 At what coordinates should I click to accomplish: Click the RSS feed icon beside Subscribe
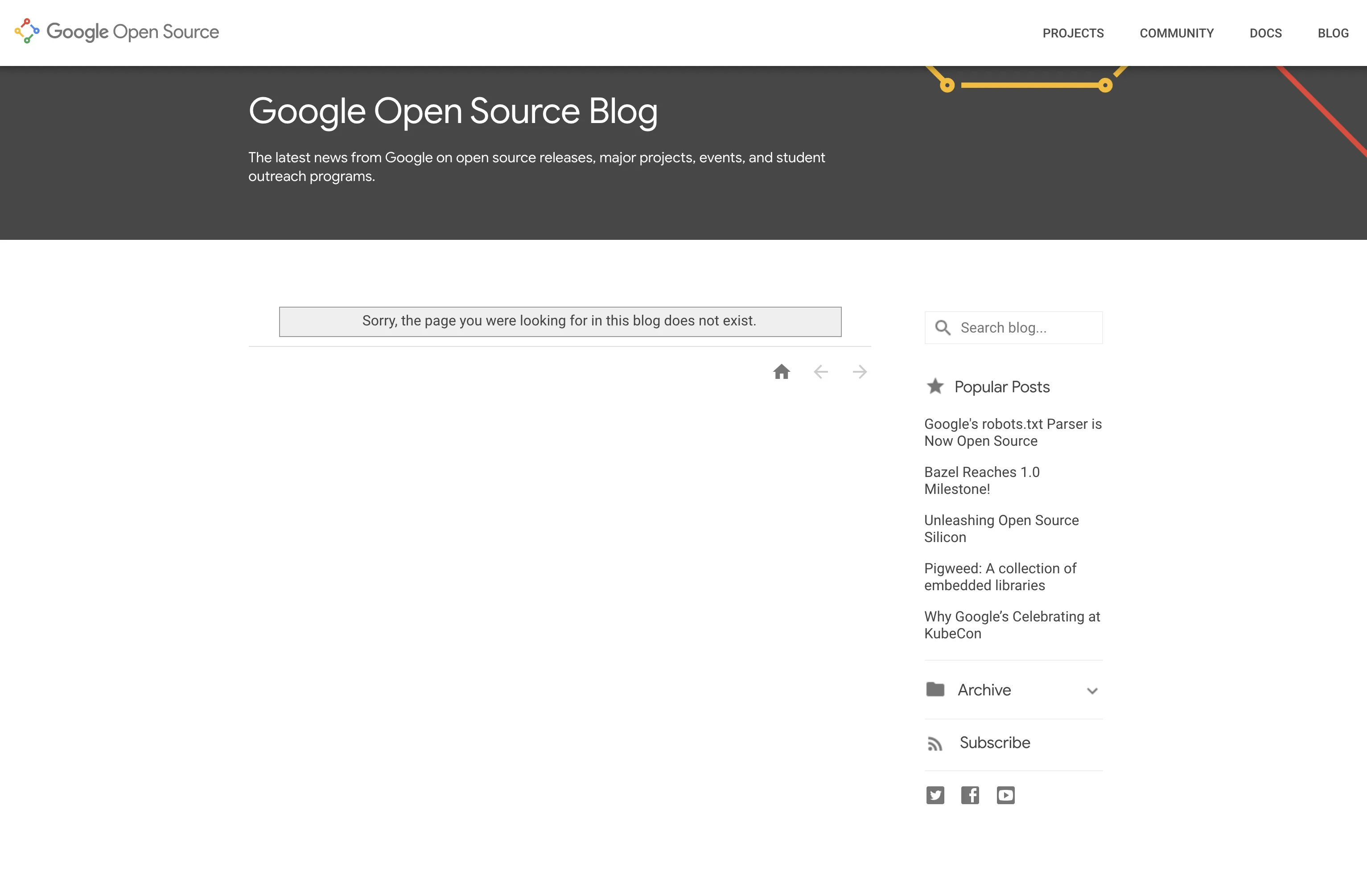pyautogui.click(x=935, y=744)
